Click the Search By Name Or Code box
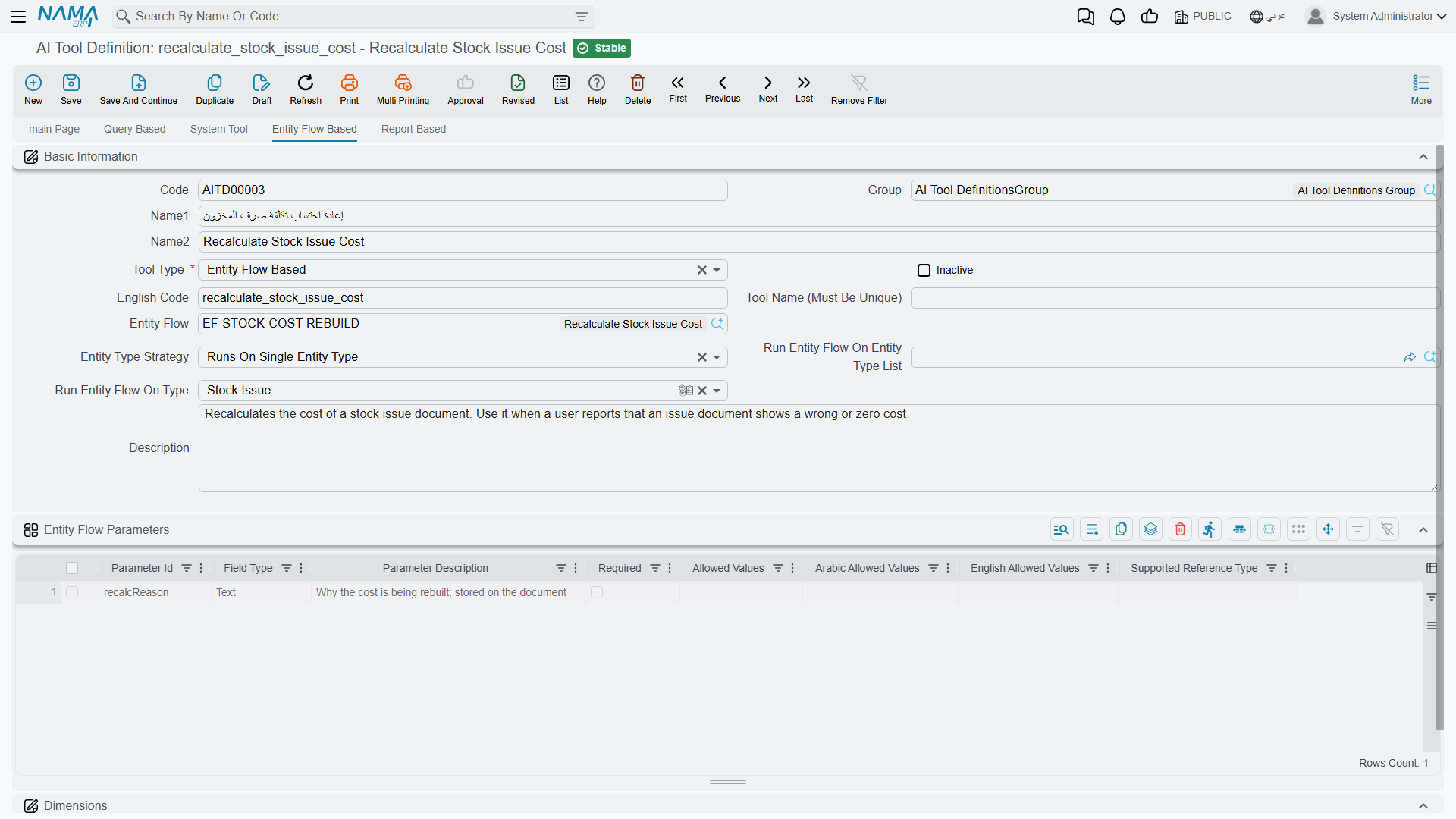 [x=353, y=17]
